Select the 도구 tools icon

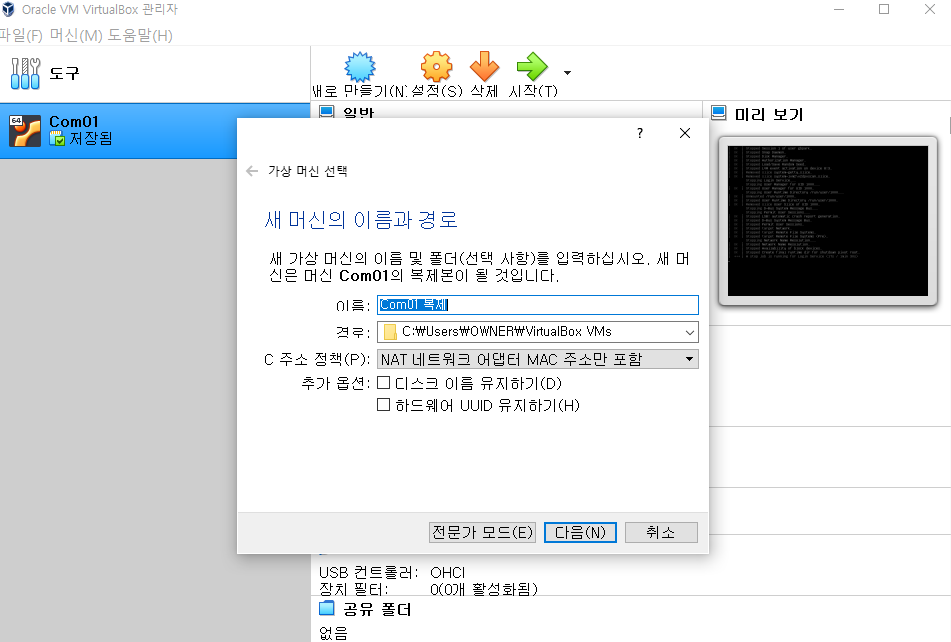coord(25,73)
